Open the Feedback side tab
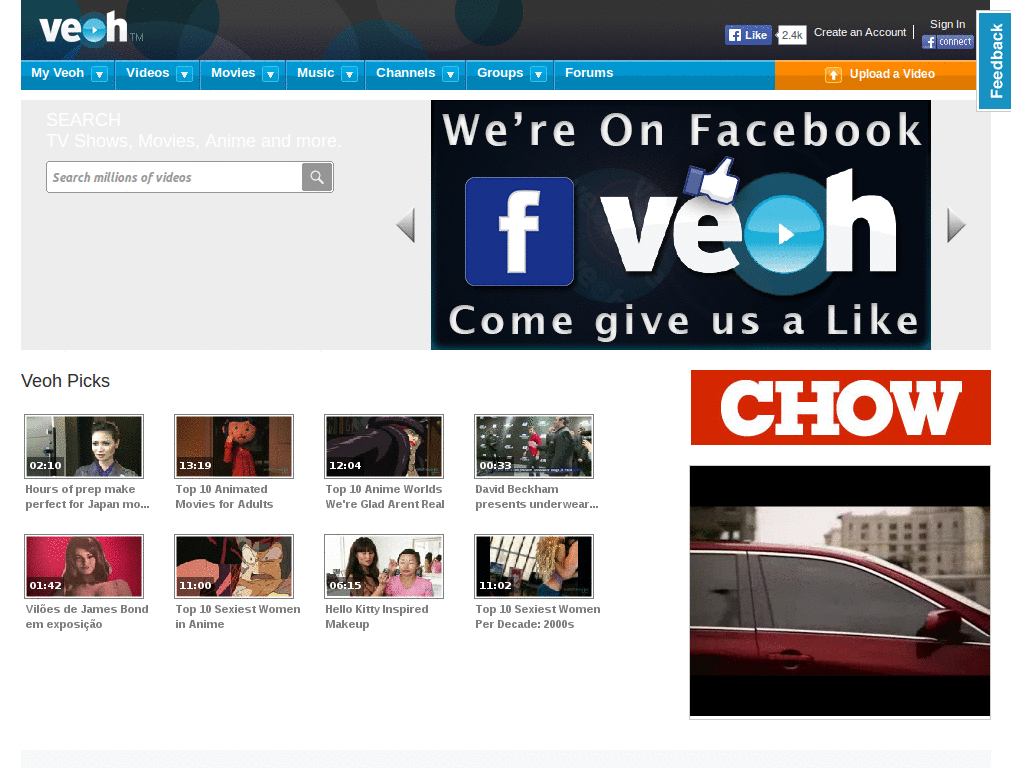Image resolution: width=1024 pixels, height=768 pixels. (995, 61)
